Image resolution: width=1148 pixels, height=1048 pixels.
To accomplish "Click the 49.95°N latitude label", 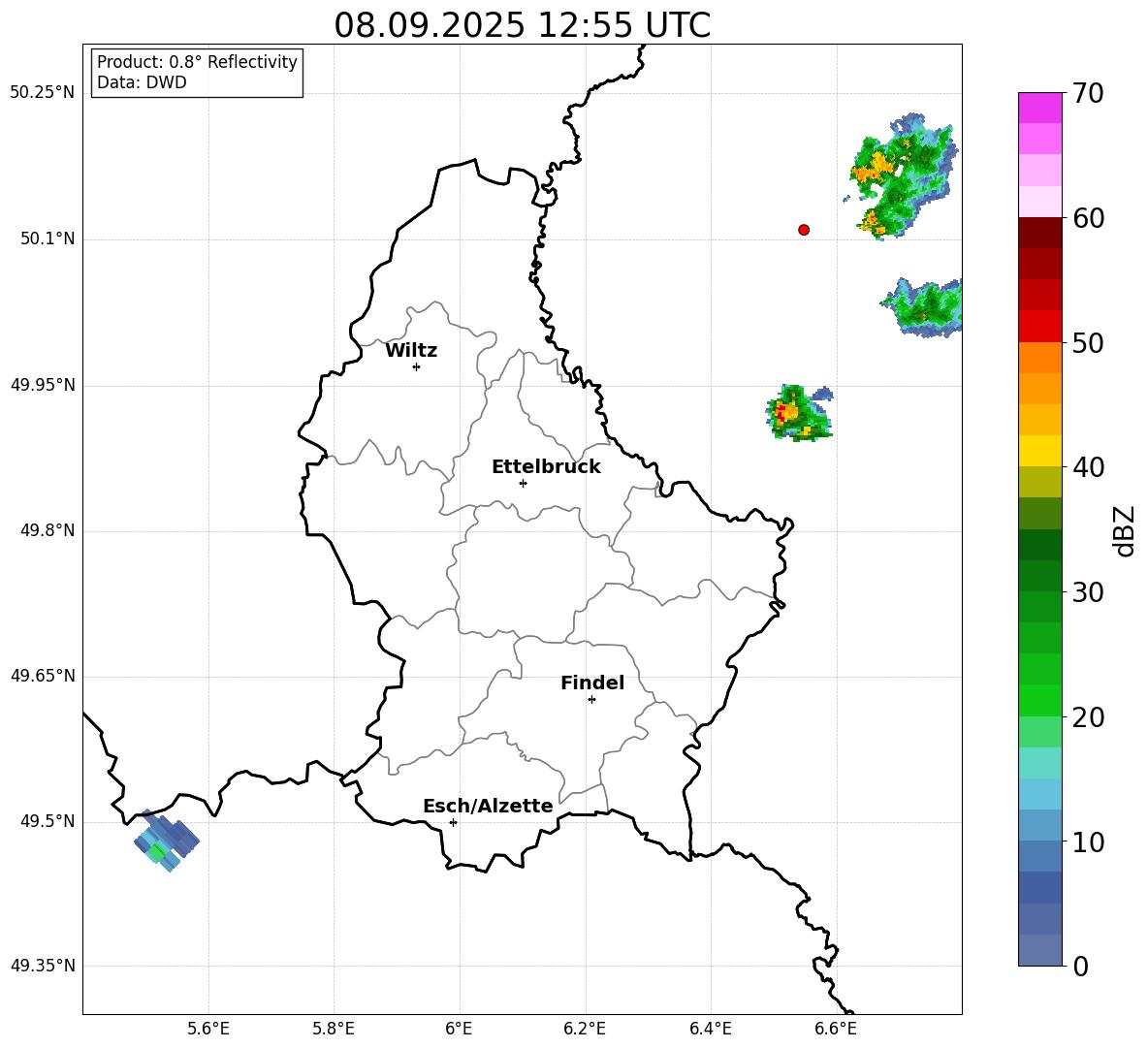I will [43, 385].
